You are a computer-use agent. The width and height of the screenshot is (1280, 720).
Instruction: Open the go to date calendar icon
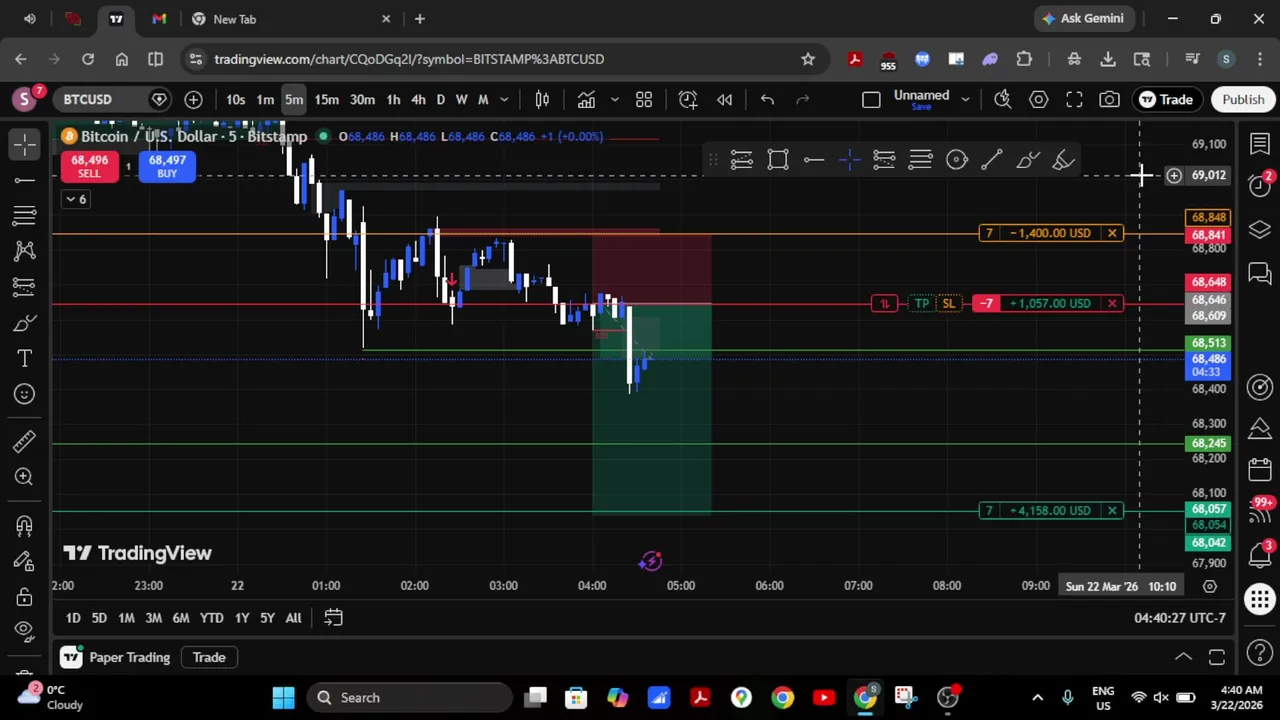pos(333,618)
